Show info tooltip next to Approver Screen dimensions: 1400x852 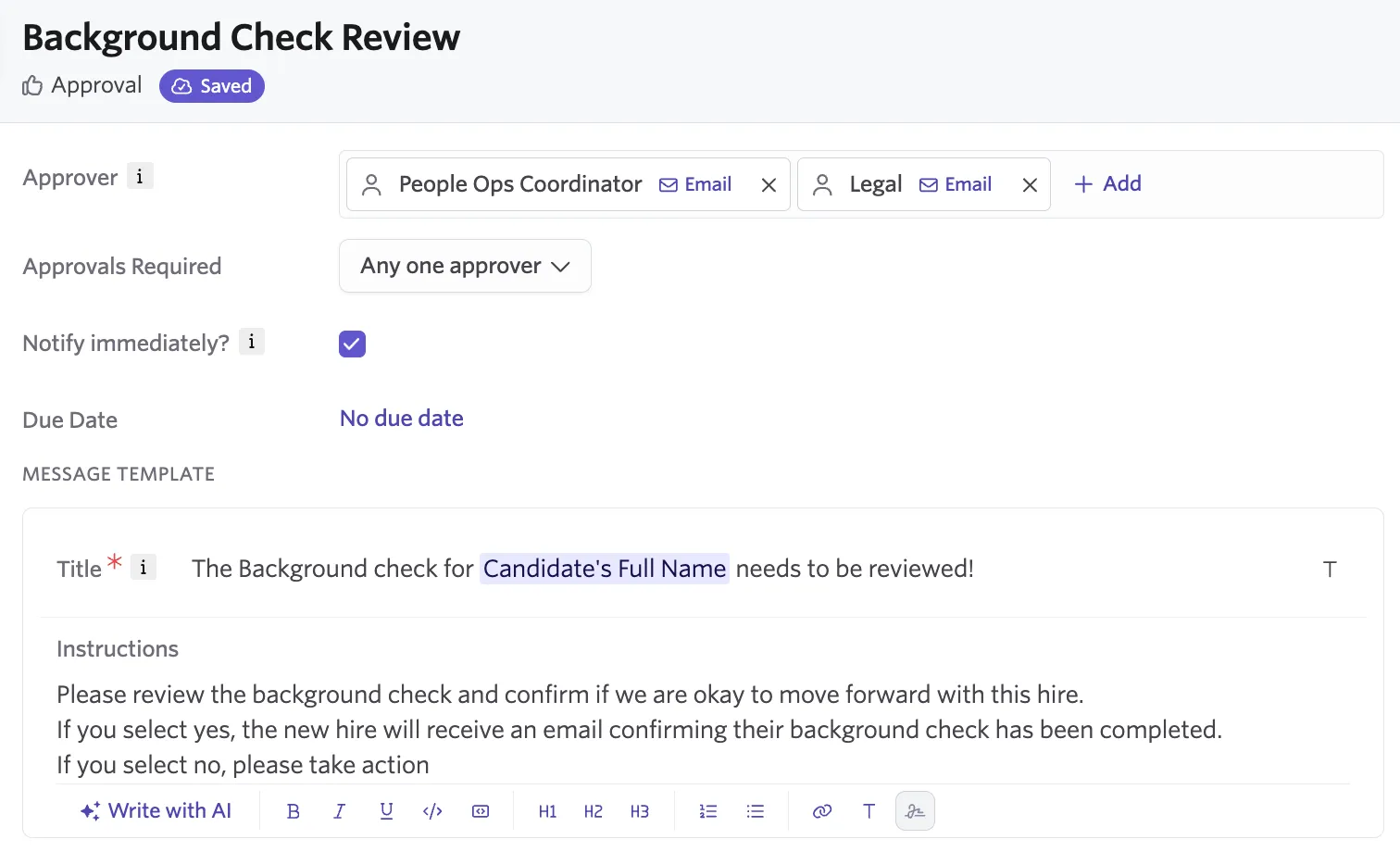(x=140, y=176)
